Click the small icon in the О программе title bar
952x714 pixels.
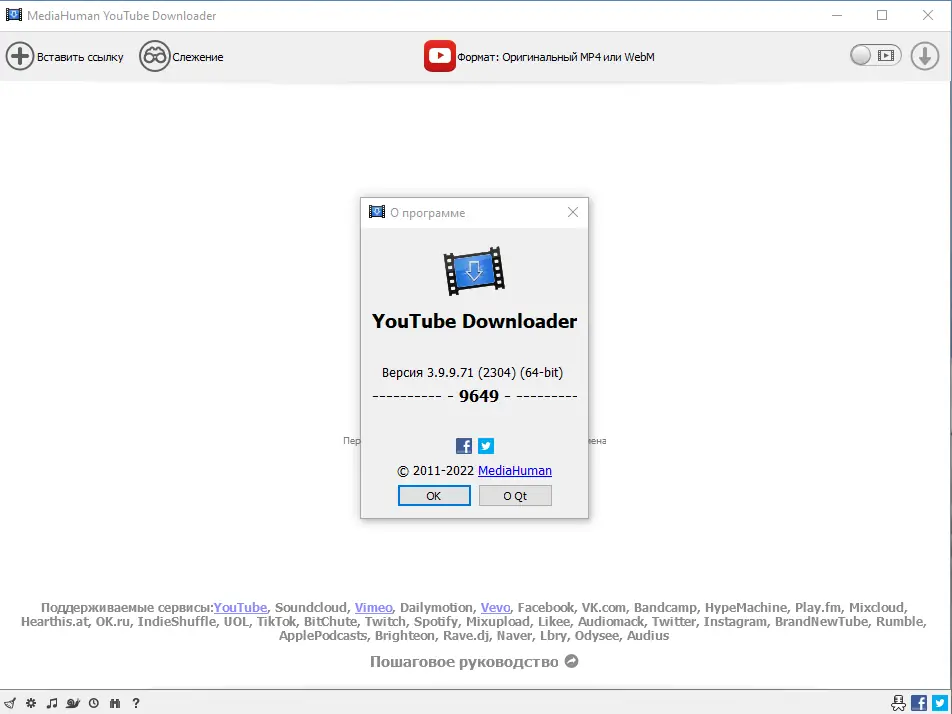(376, 212)
